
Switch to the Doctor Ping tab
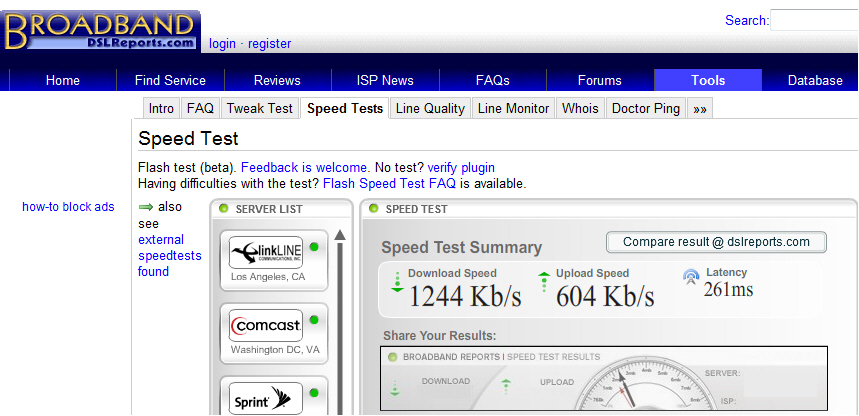coord(646,109)
